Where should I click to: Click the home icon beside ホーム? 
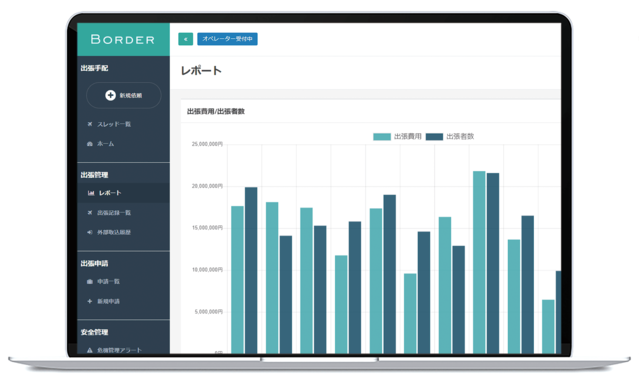point(90,144)
